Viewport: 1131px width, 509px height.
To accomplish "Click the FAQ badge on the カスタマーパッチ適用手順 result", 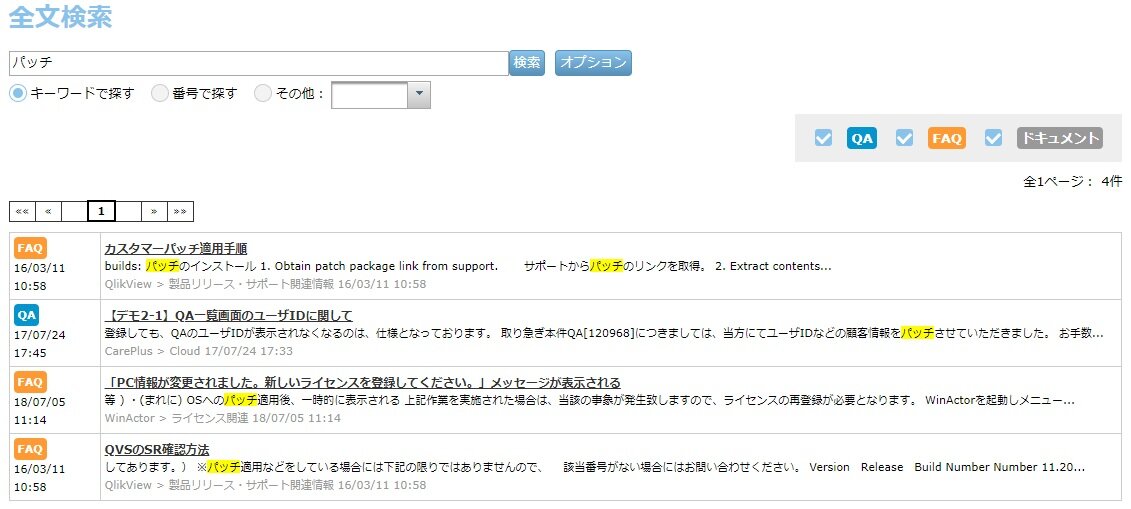I will tap(30, 247).
